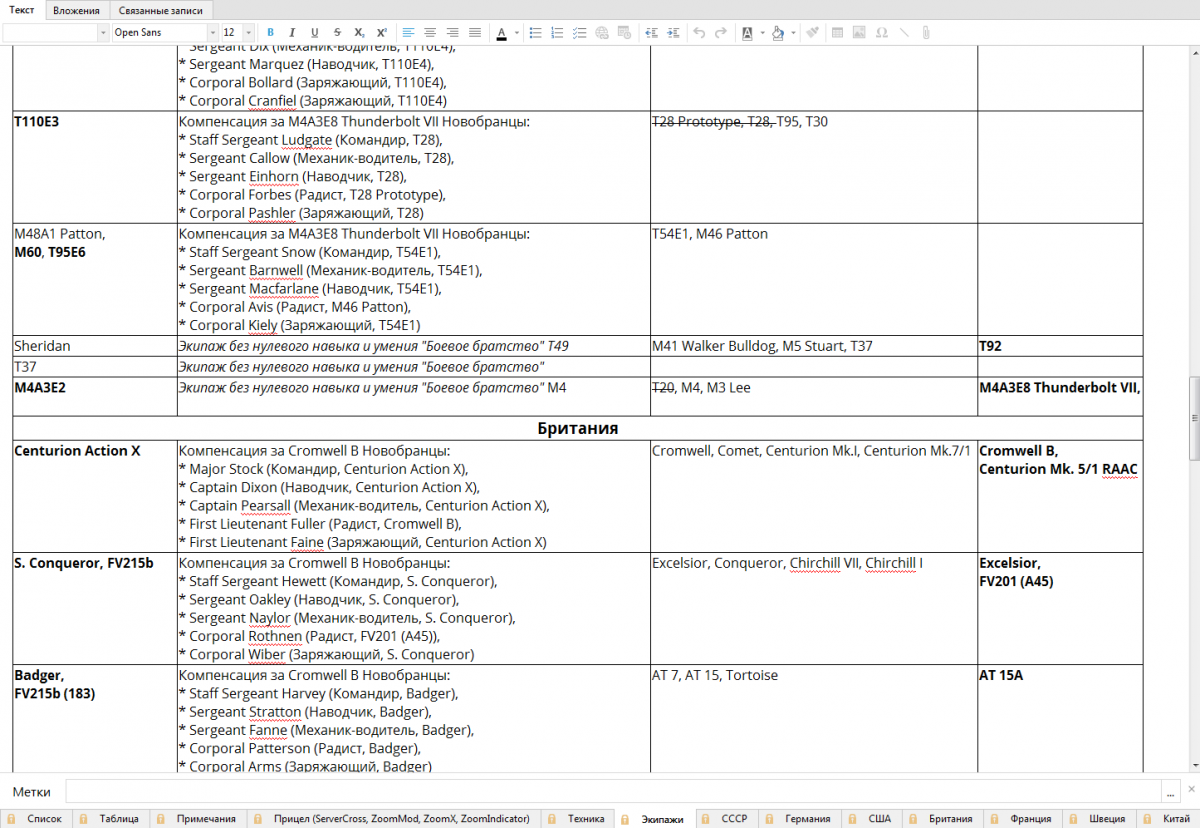The width and height of the screenshot is (1200, 828).
Task: Insert a table using the toolbar
Action: tap(837, 33)
